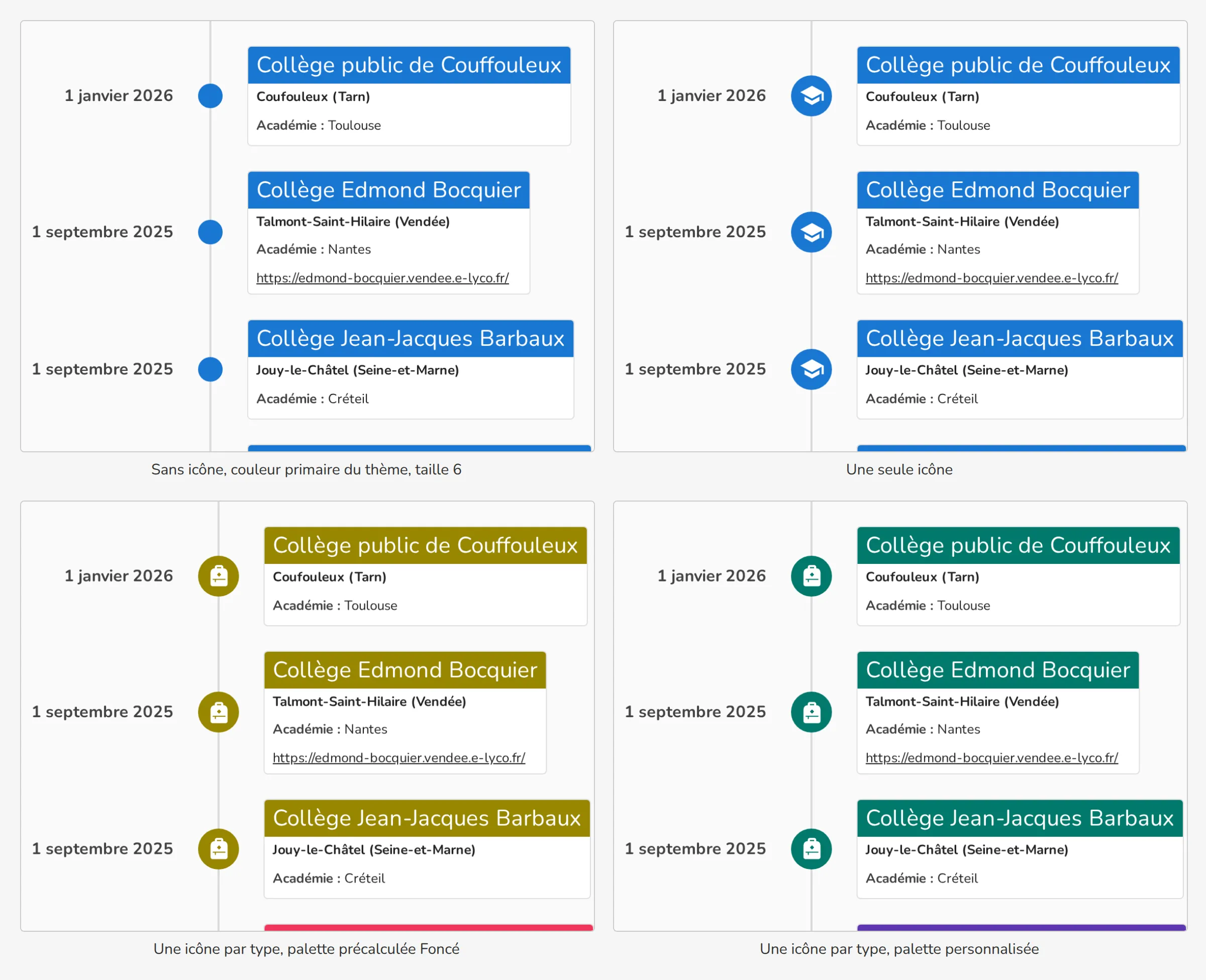Click olive Collège public de Couffouleux header
1206x980 pixels.
pyautogui.click(x=426, y=545)
